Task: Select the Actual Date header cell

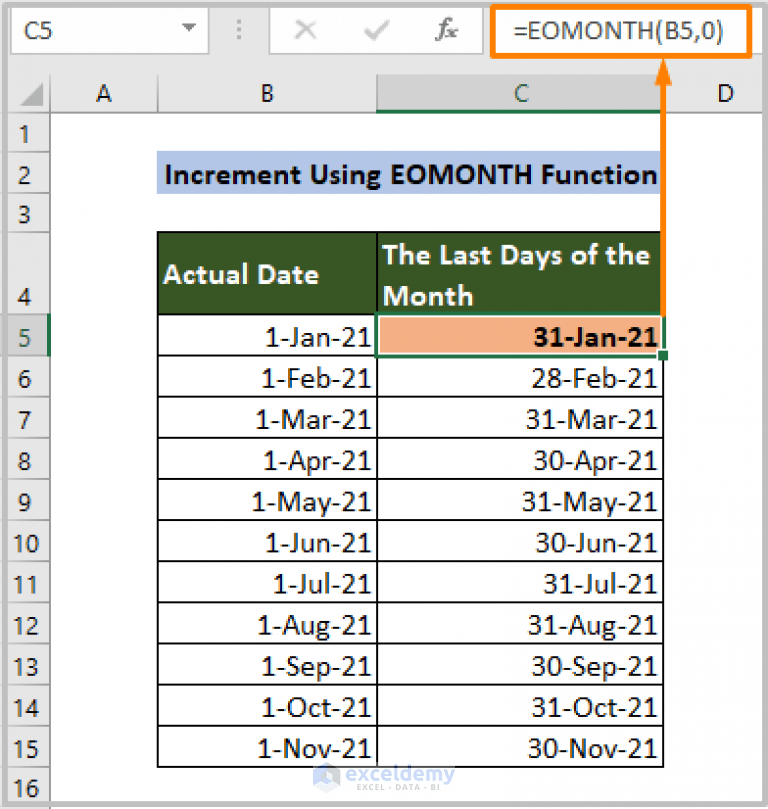Action: pos(266,273)
